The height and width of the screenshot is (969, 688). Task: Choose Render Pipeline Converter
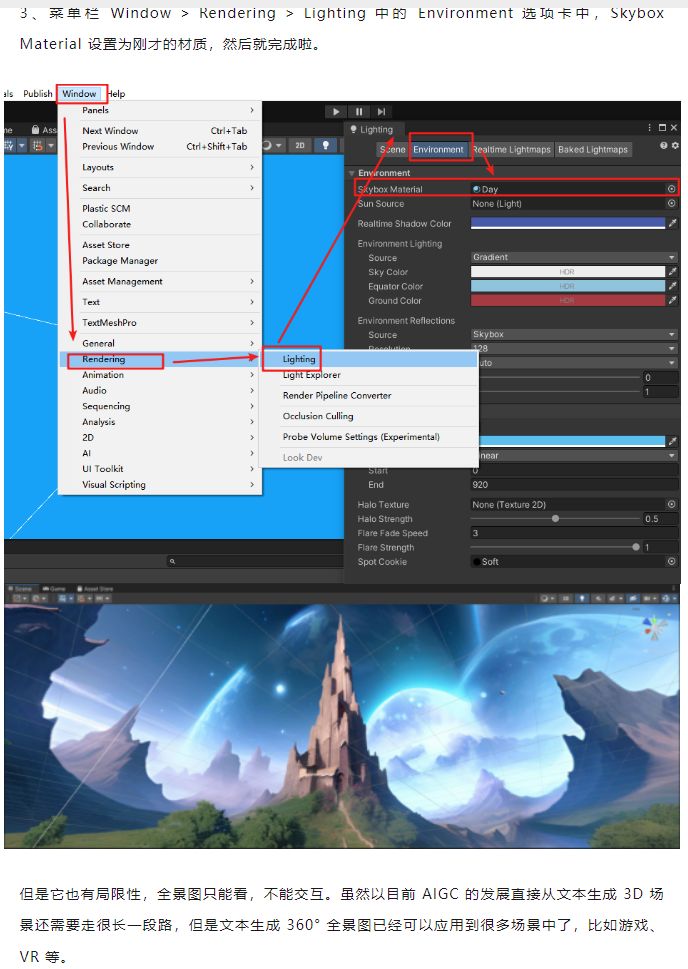[x=369, y=396]
